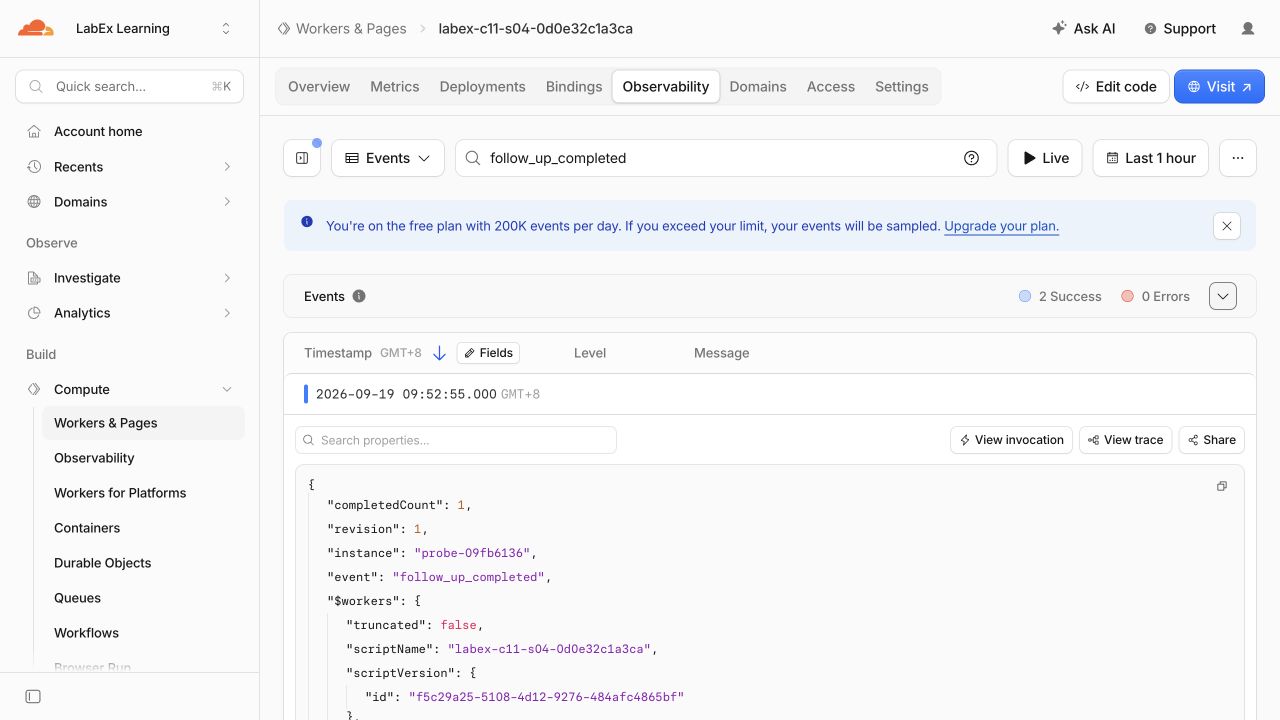Screen dimensions: 1280x720
Task: Collapse the Events summary chevron
Action: click(x=1223, y=296)
